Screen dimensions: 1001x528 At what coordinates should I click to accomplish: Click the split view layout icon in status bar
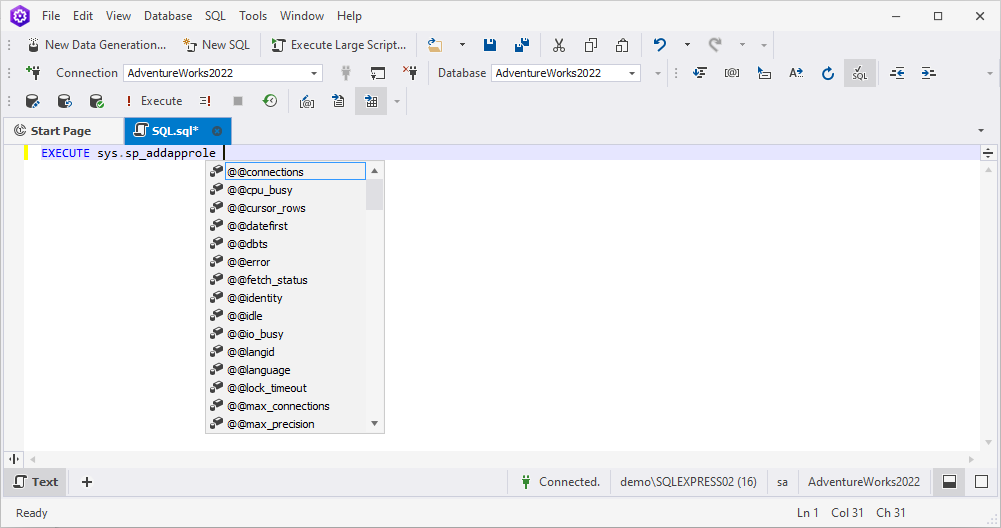tap(949, 482)
